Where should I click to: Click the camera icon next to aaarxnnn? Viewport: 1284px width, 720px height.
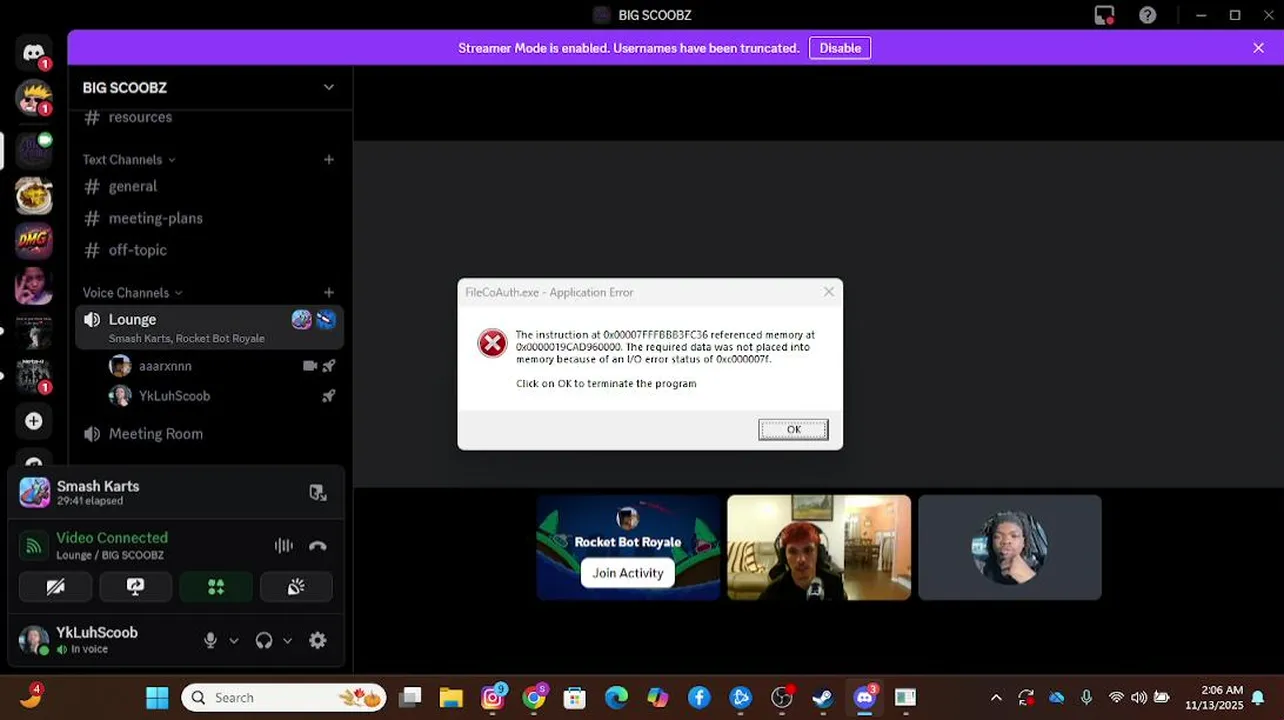click(x=309, y=366)
